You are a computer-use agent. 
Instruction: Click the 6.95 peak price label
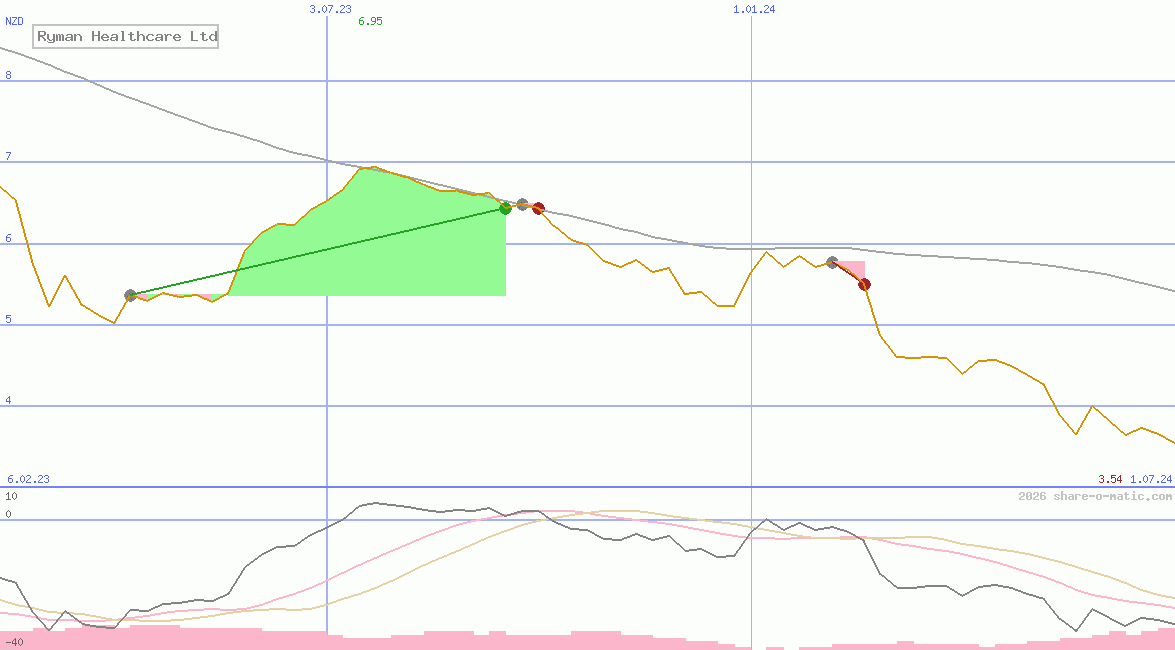coord(370,19)
